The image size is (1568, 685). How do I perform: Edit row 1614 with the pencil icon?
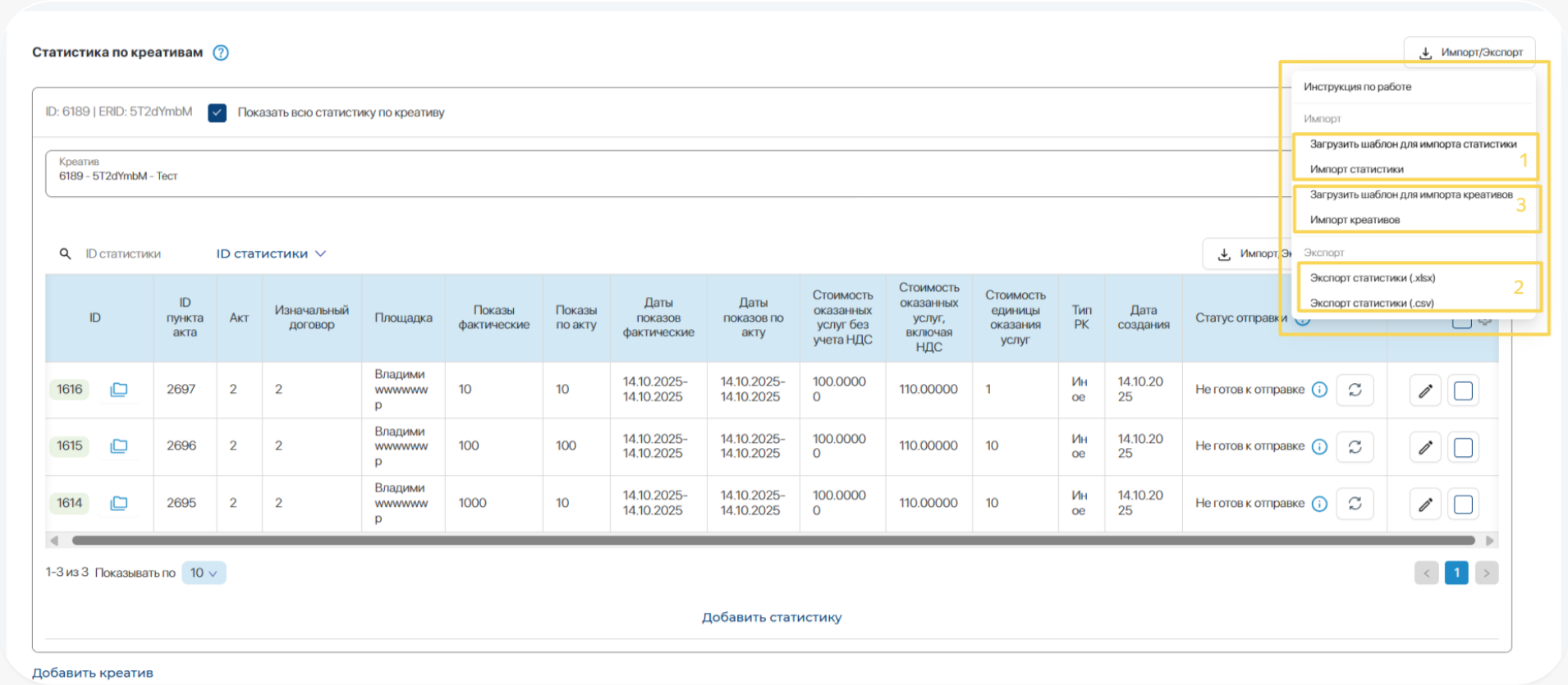[1425, 504]
